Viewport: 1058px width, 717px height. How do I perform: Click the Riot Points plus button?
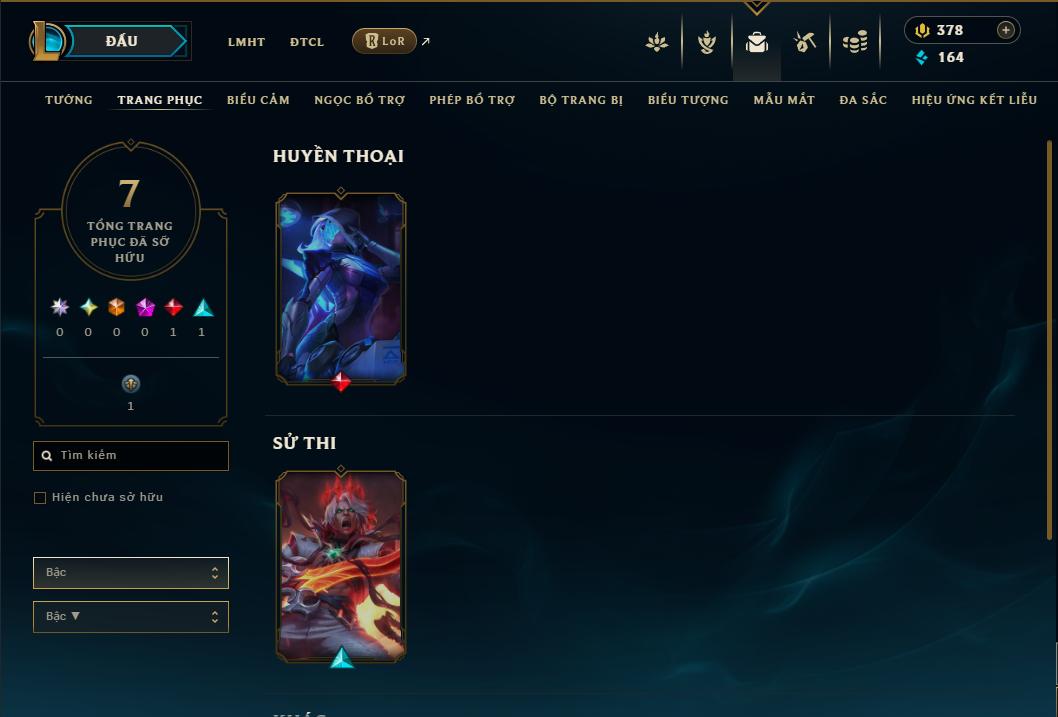click(x=1005, y=30)
